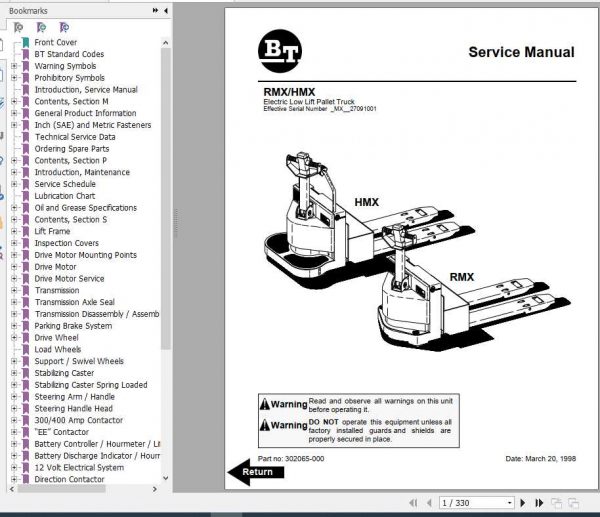Open Stabilizing Caster Spring Loaded bookmark
Viewport: 600px width, 517px height.
point(91,385)
